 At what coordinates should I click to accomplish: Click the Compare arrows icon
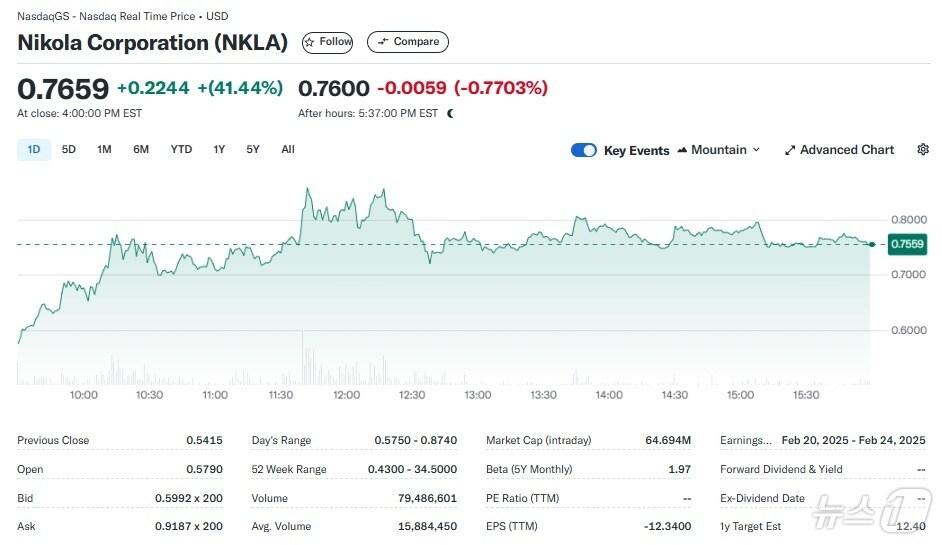pyautogui.click(x=382, y=42)
